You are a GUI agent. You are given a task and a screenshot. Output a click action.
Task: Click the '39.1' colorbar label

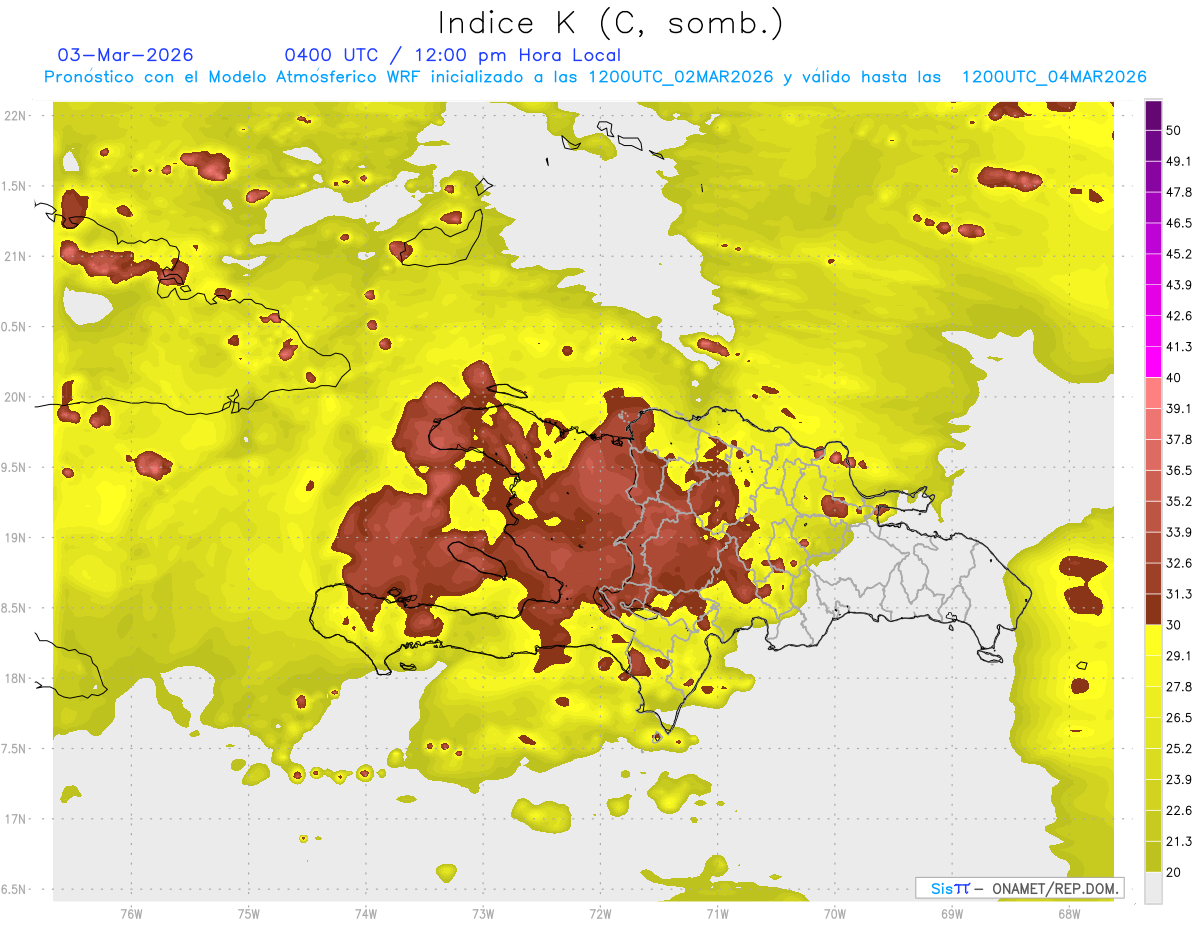tap(1180, 408)
